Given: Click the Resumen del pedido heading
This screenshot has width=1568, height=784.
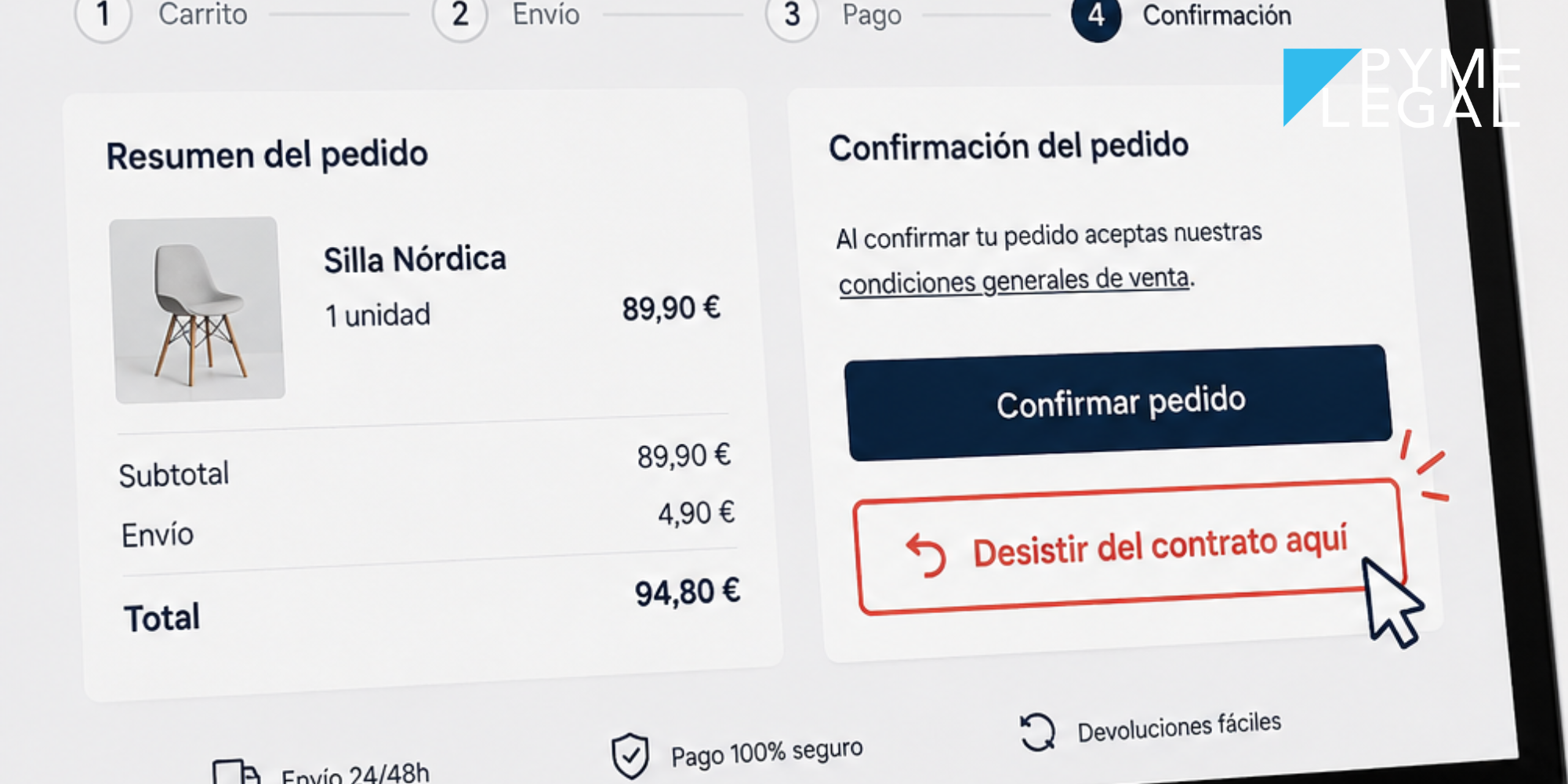Looking at the screenshot, I should 267,154.
